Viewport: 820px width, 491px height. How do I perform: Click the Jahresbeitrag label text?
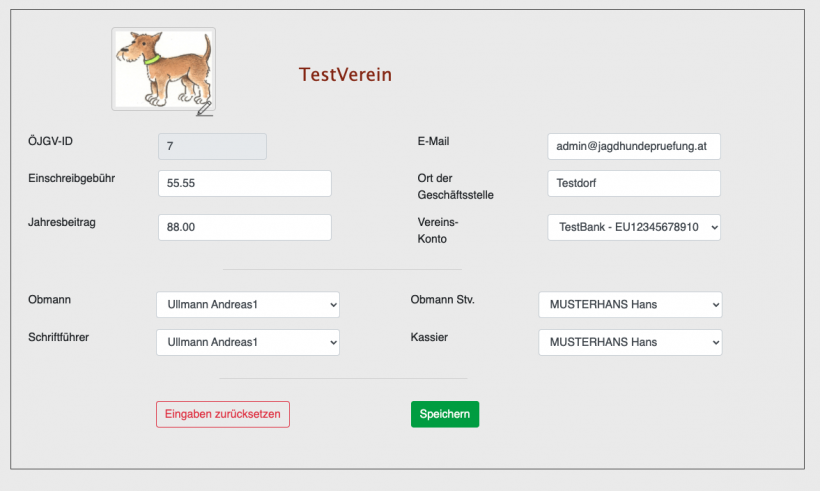pyautogui.click(x=62, y=222)
